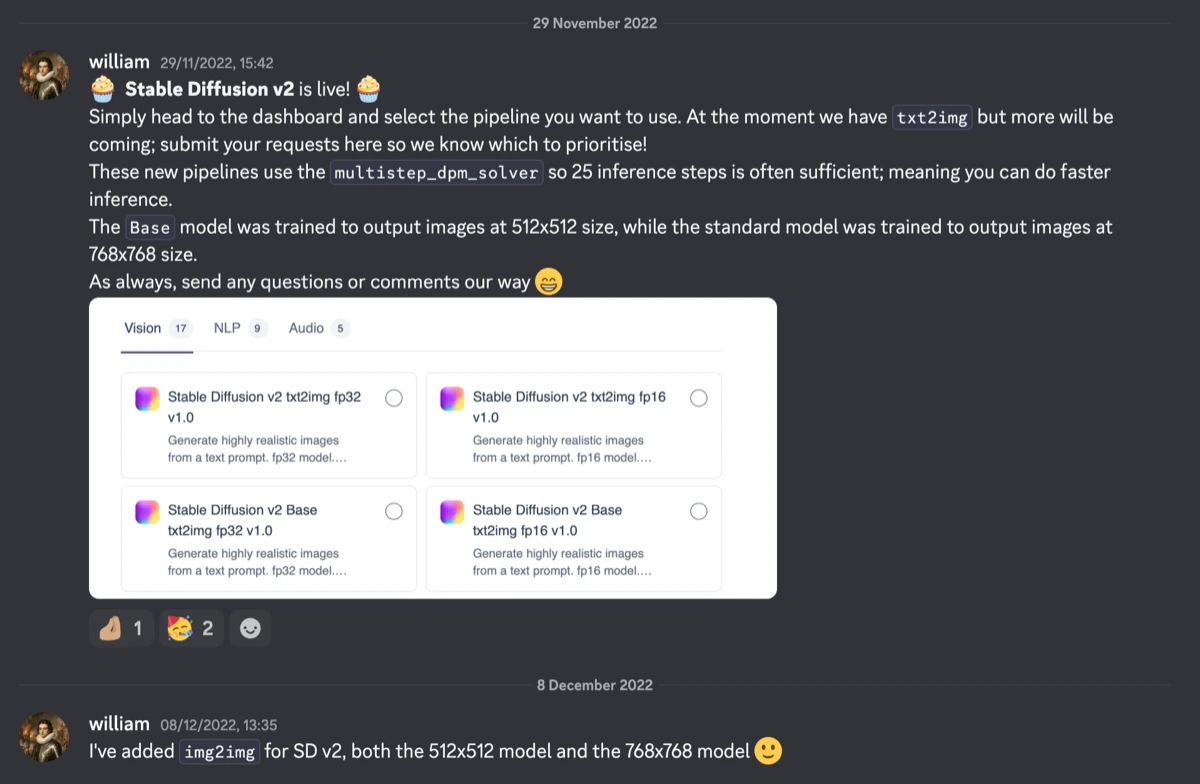Select the Stable Diffusion v2 txt2img fp16 radio button
Viewport: 1200px width, 784px height.
[699, 398]
